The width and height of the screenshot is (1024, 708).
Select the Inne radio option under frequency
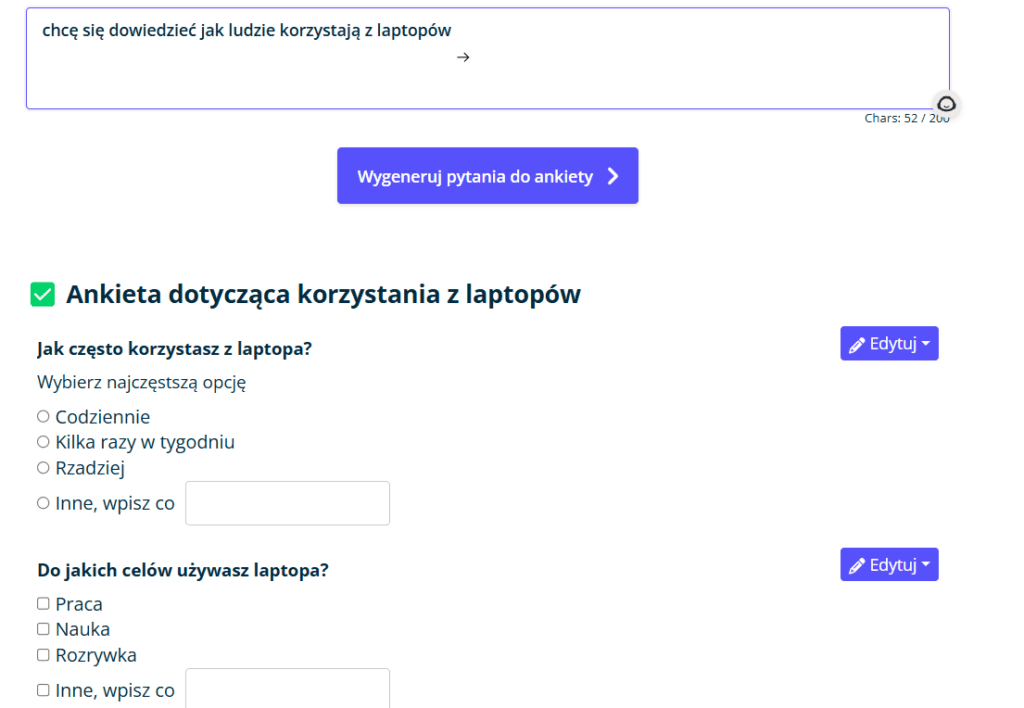[x=43, y=503]
